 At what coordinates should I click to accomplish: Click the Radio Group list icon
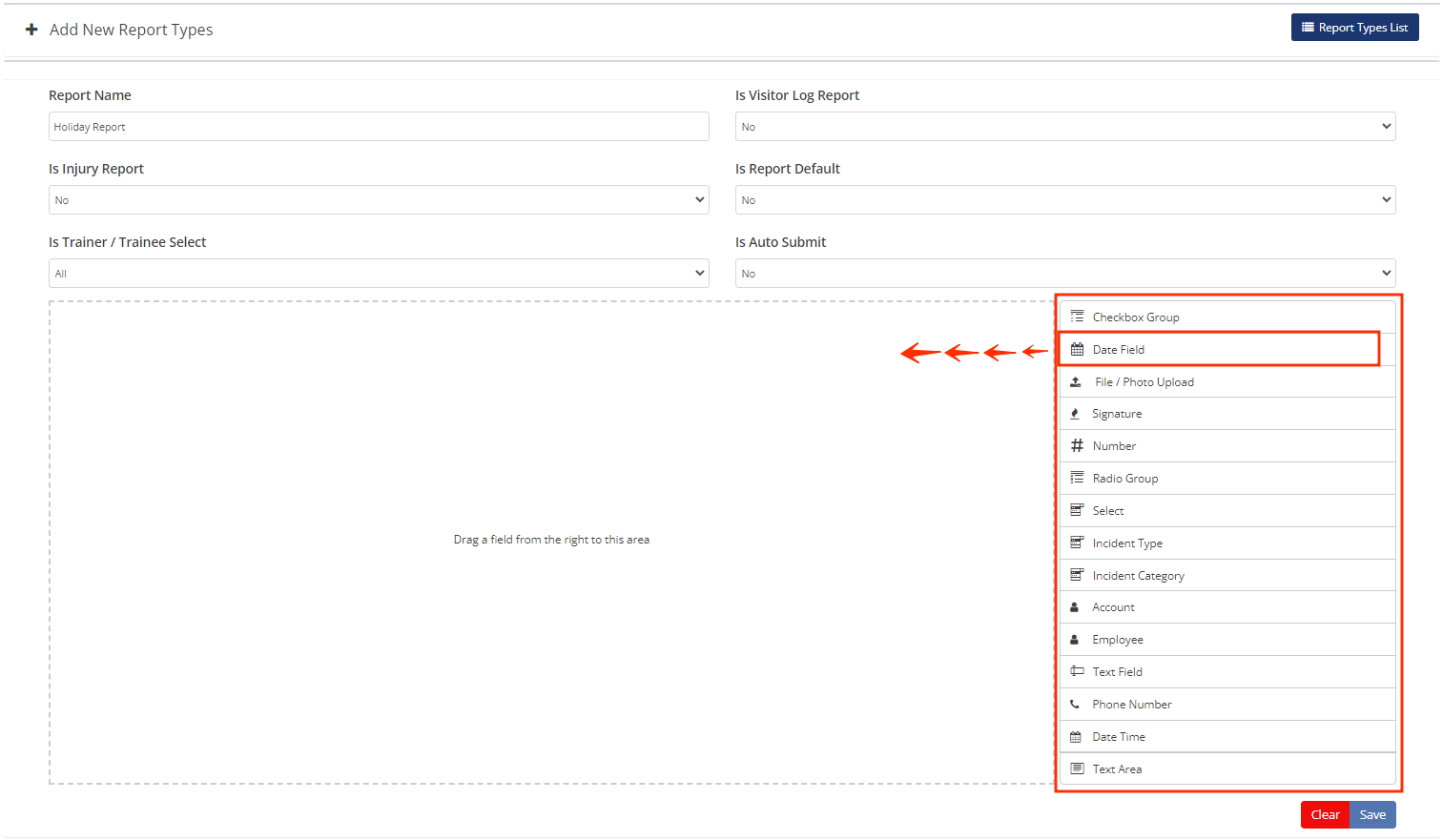(x=1077, y=478)
